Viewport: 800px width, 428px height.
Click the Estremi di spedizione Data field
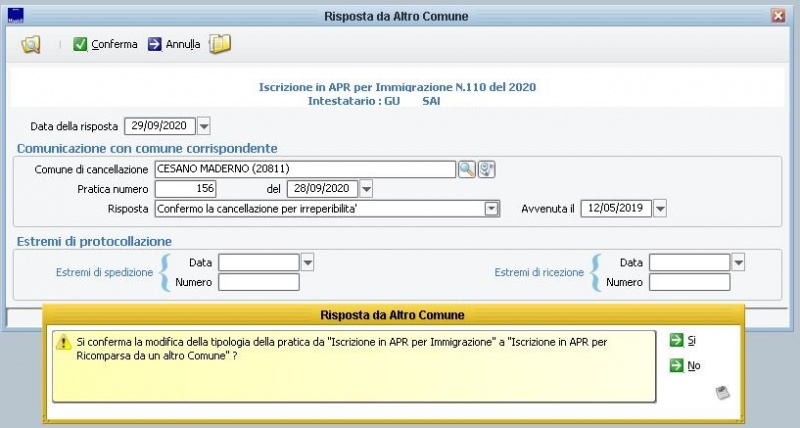click(259, 263)
